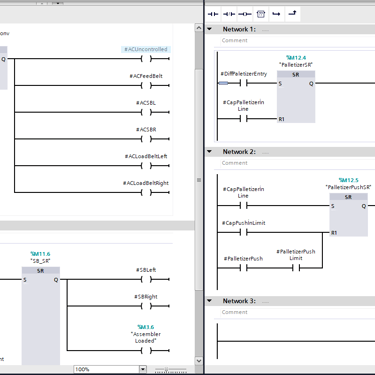Insert a normally closed contact from toolbar
Screen dimensions: 375x375
pos(229,14)
